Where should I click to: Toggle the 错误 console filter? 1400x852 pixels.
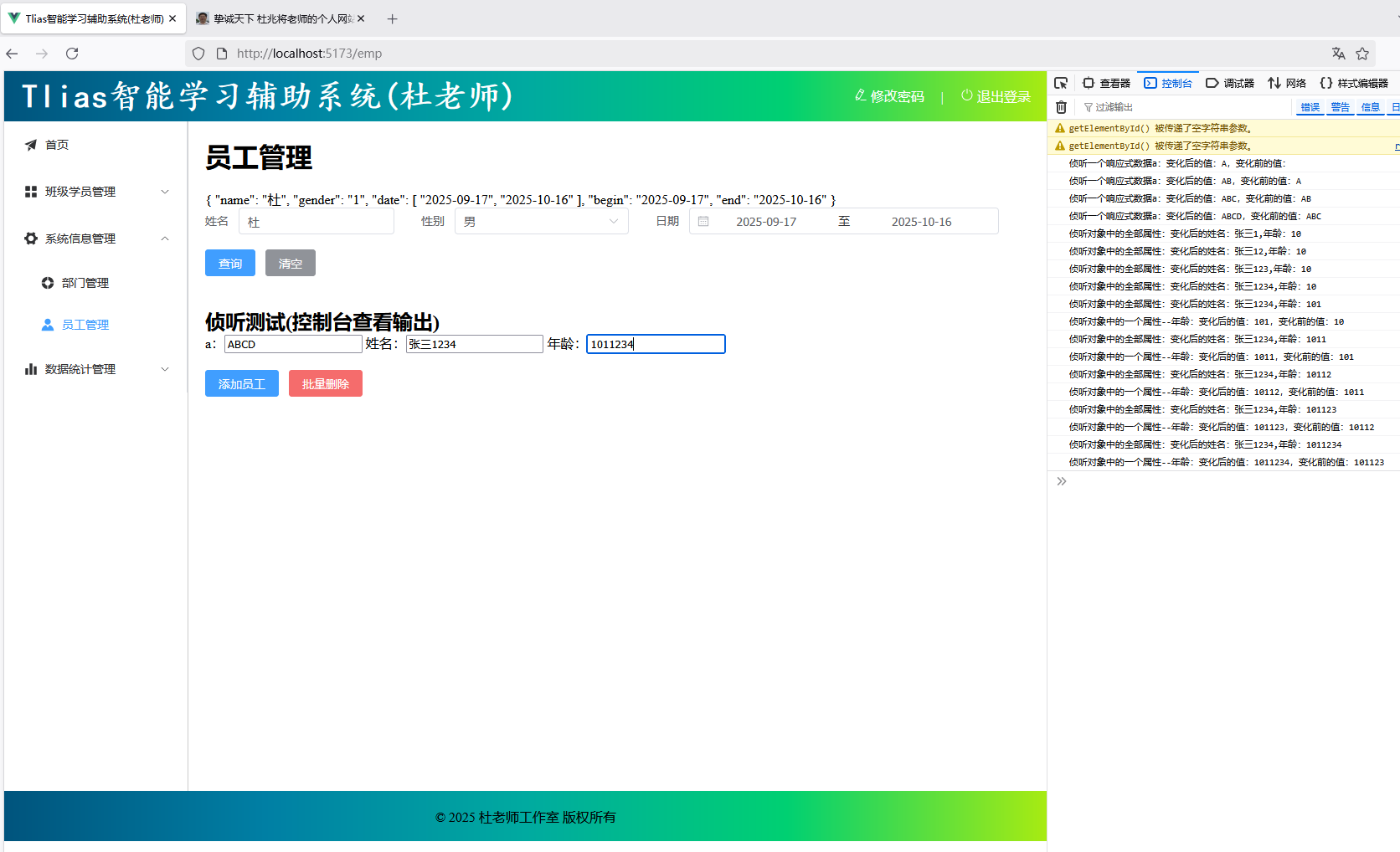[x=1310, y=107]
